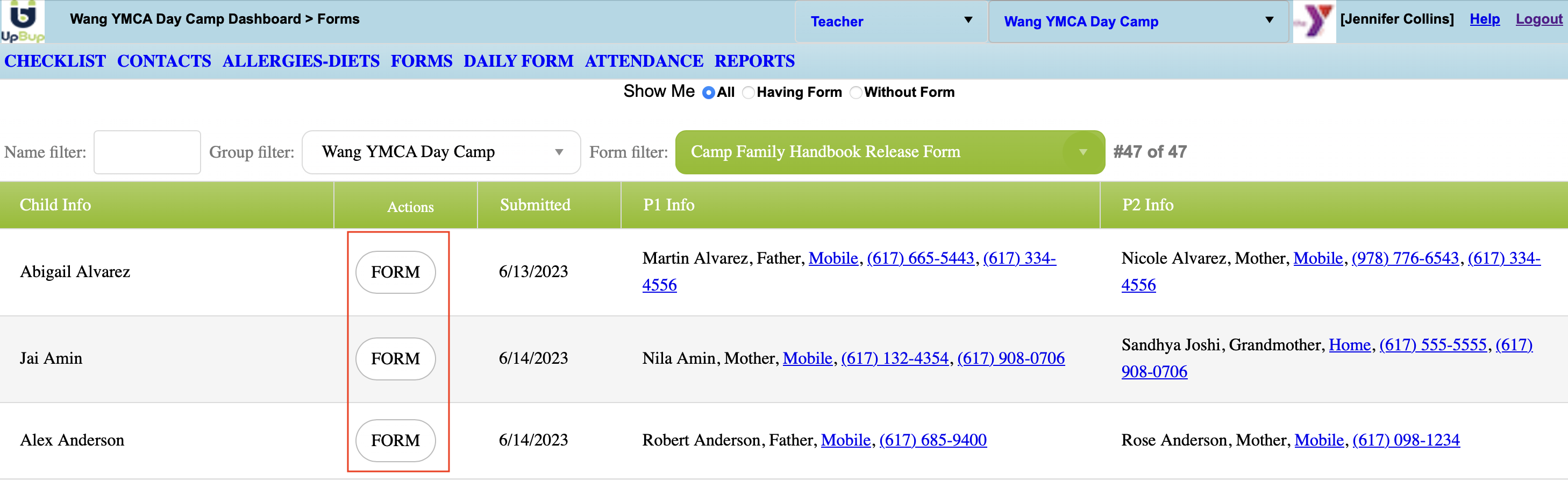
Task: Click Nicole Alvarez's Mobile link
Action: (1318, 258)
